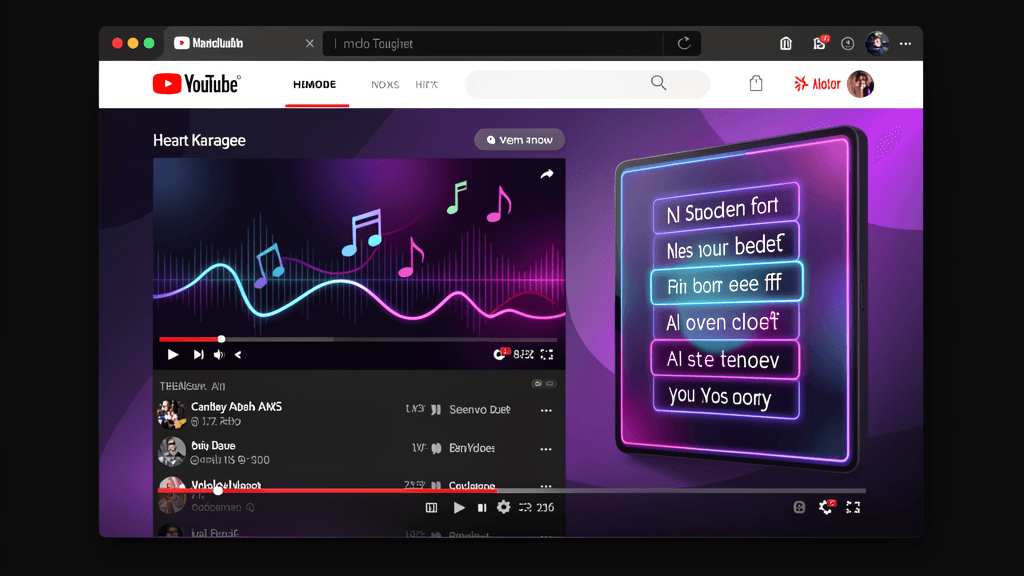The width and height of the screenshot is (1024, 576).
Task: Click browser toolbar profile avatar
Action: point(877,43)
